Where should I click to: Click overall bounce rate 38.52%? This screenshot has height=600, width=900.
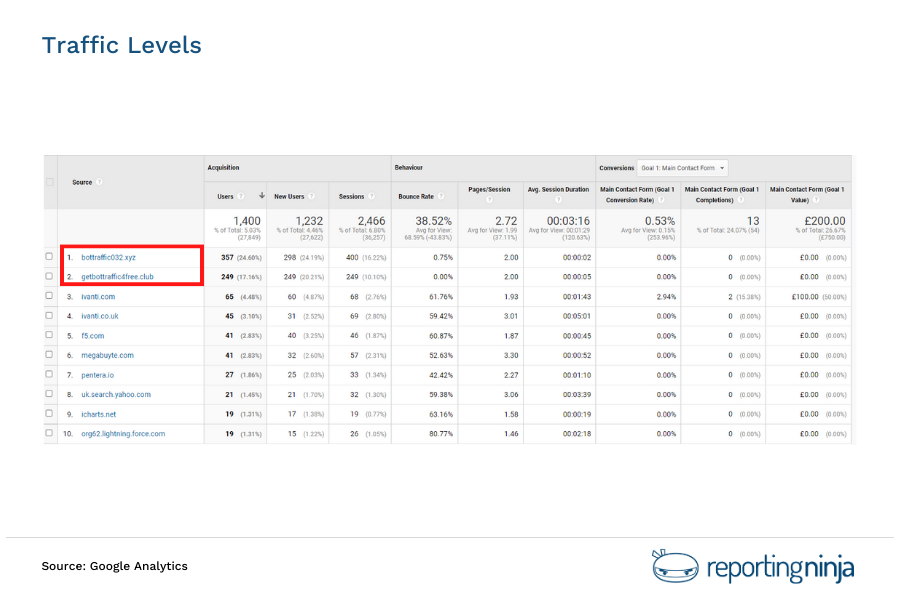tap(433, 221)
